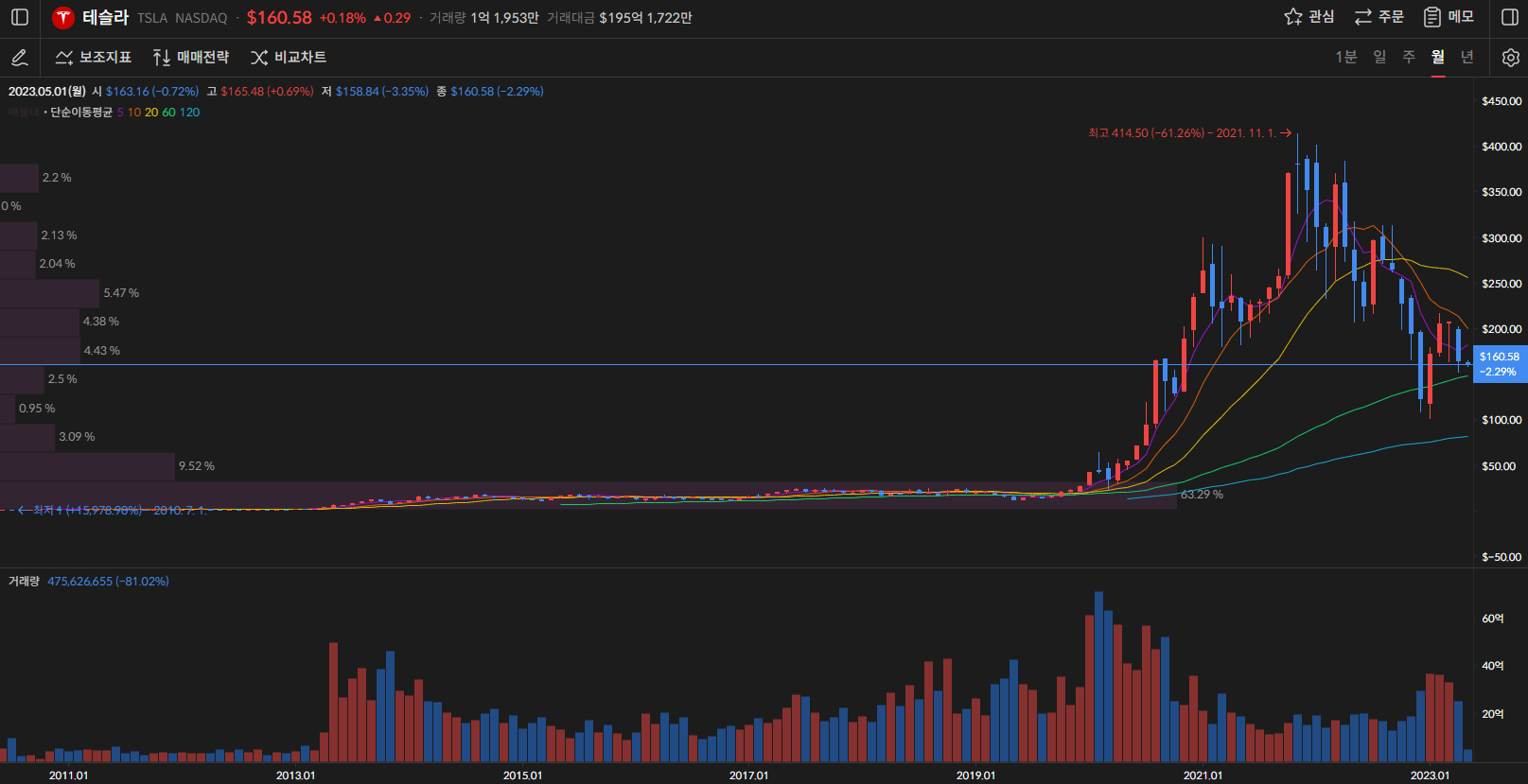
Task: Open 비교차트 comparison chart menu
Action: (289, 58)
